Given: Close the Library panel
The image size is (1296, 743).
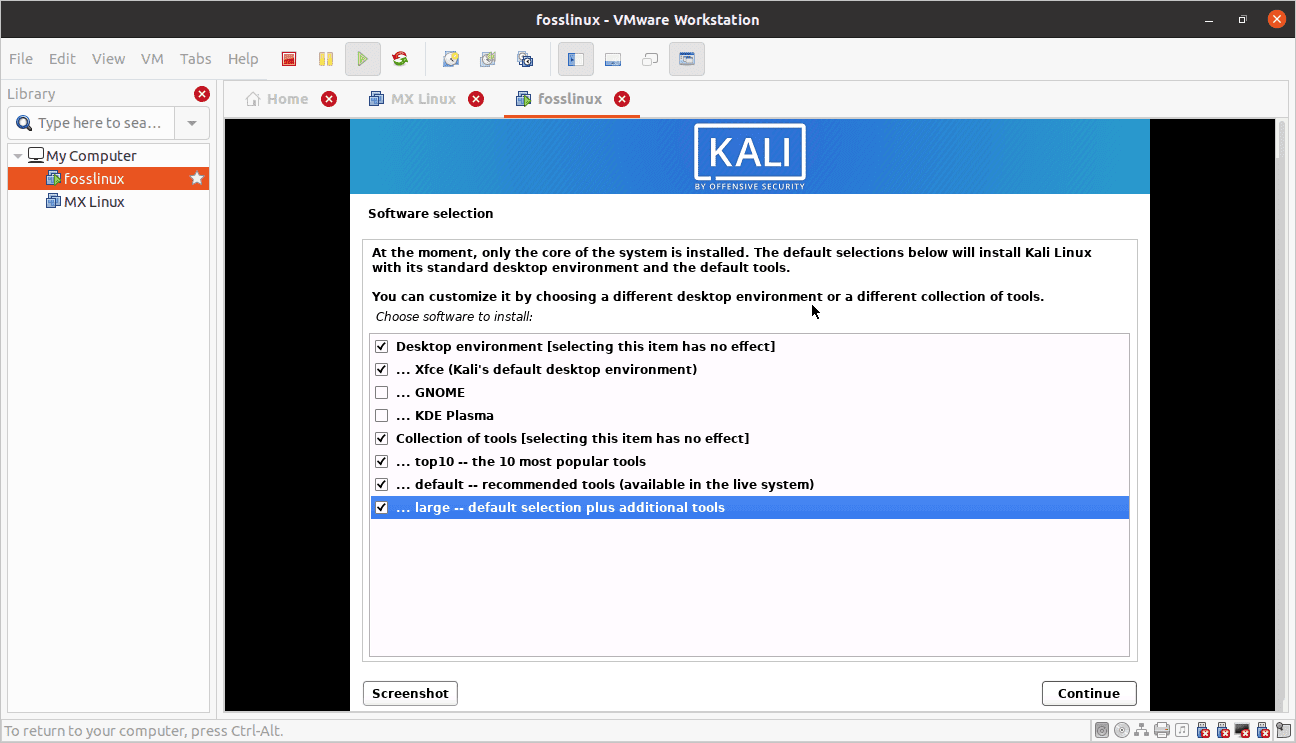Looking at the screenshot, I should (x=202, y=94).
